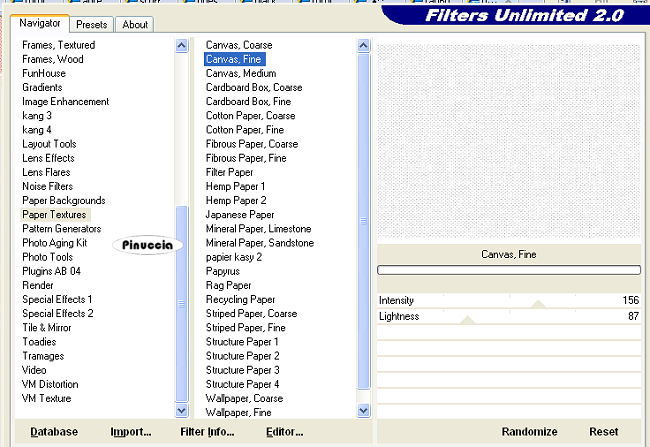Choose Mineral Paper, Limestone filter
Screen dimensions: 650x447
(259, 228)
